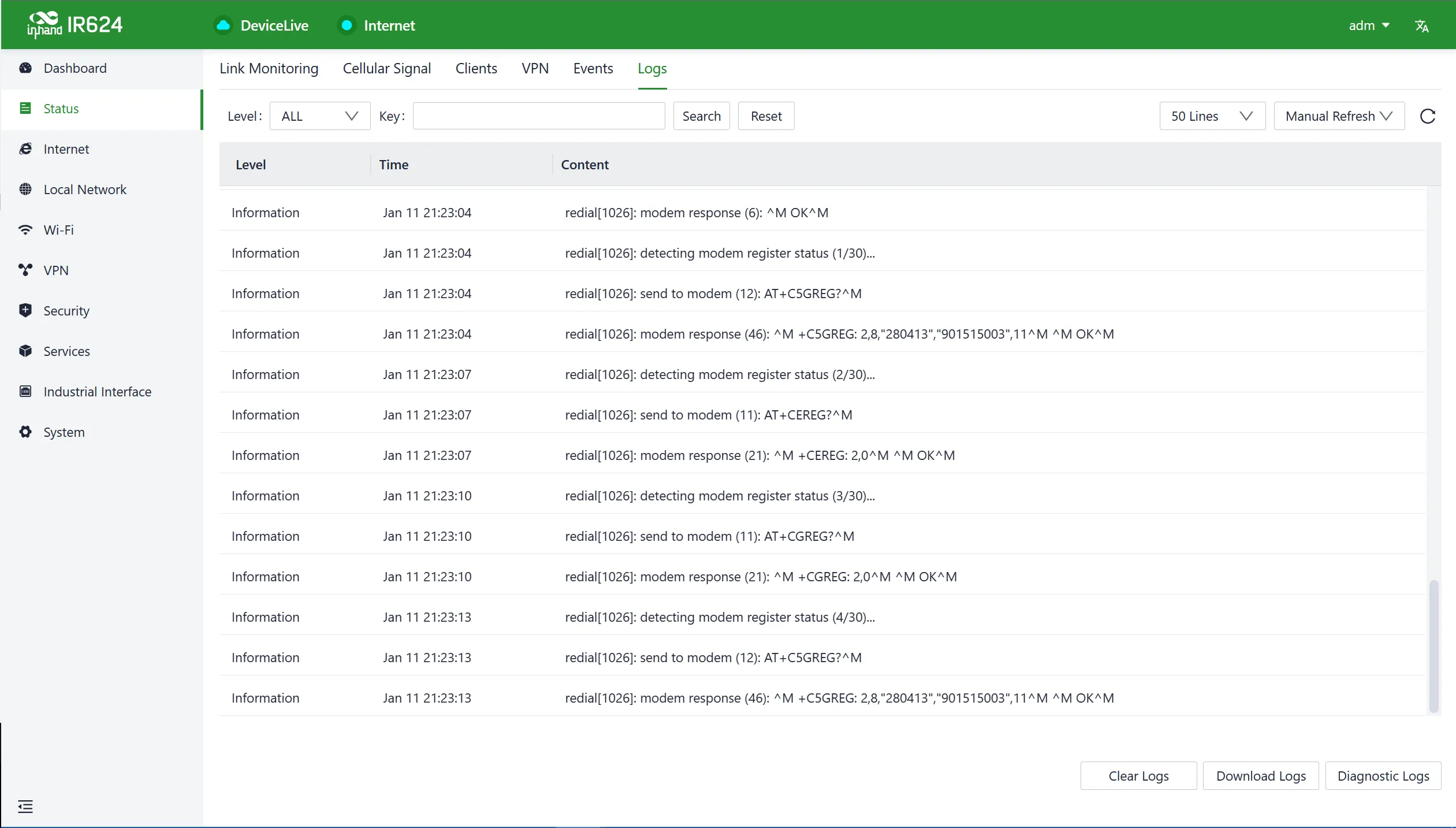
Task: Open the Manual Refresh dropdown
Action: click(x=1339, y=116)
